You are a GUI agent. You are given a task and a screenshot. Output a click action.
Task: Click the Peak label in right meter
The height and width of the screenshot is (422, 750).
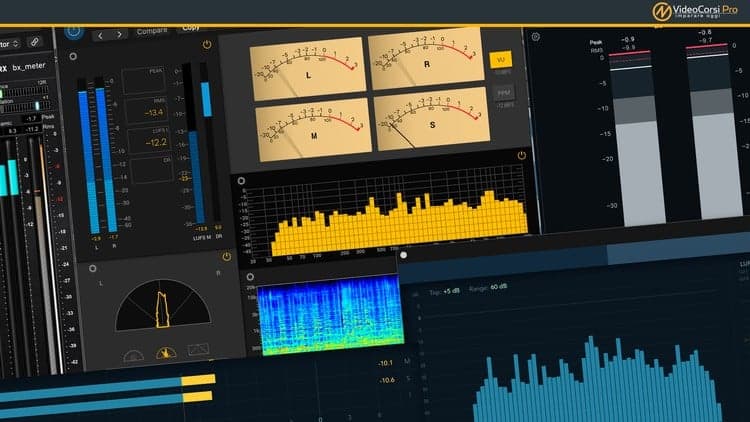click(x=596, y=43)
